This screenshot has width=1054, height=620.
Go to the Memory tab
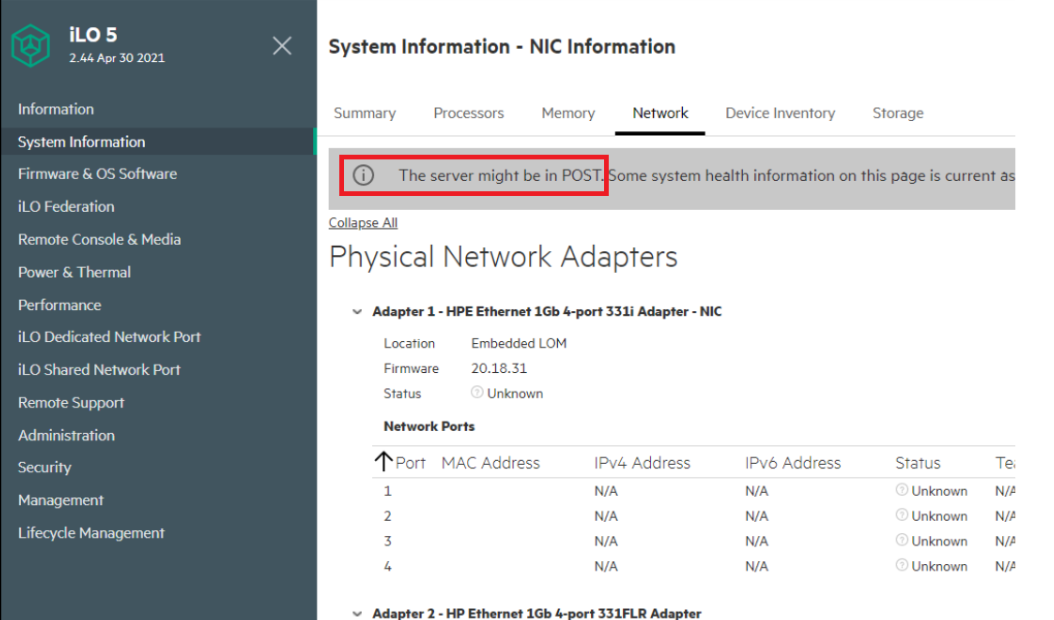(x=568, y=113)
